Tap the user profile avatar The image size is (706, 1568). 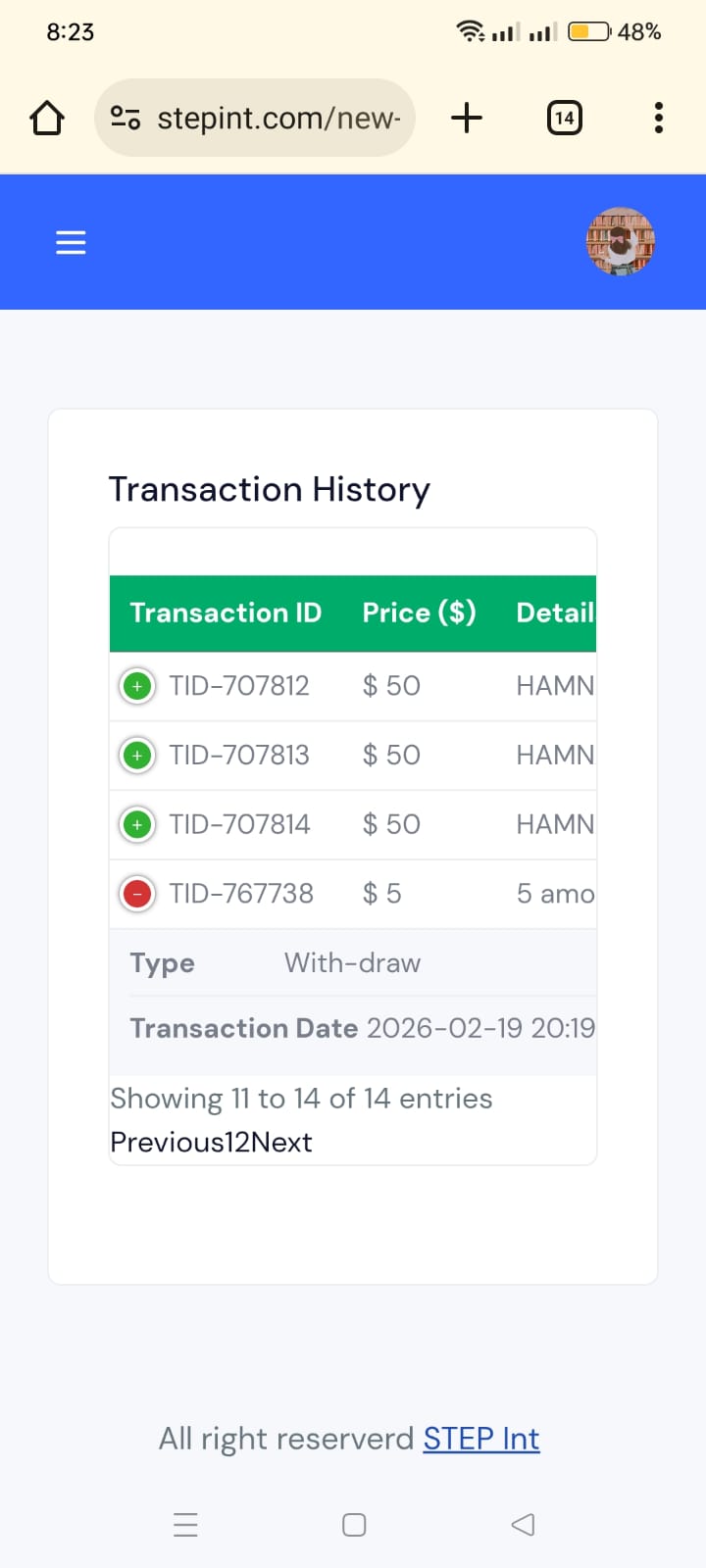621,241
